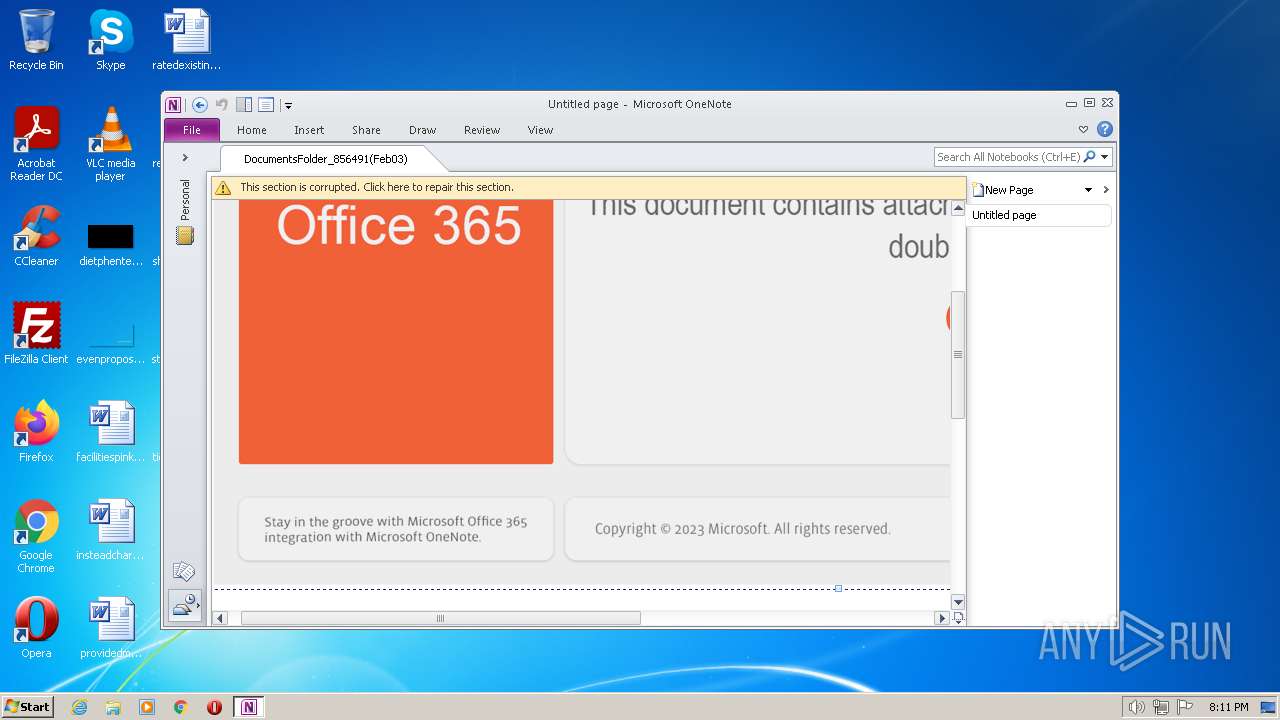Click the horizontal scrollbar left arrow
Screen dimensions: 1280x720
221,618
